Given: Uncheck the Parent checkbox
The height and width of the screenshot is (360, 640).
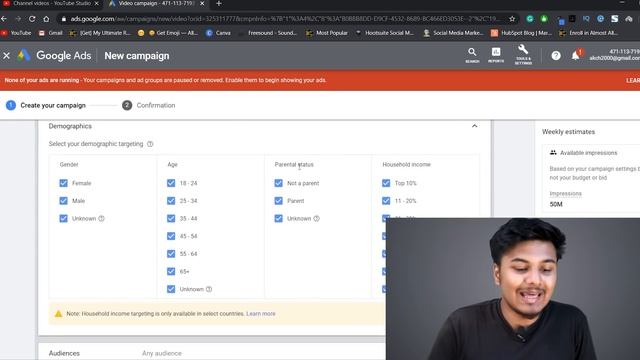Looking at the screenshot, I should (x=278, y=201).
